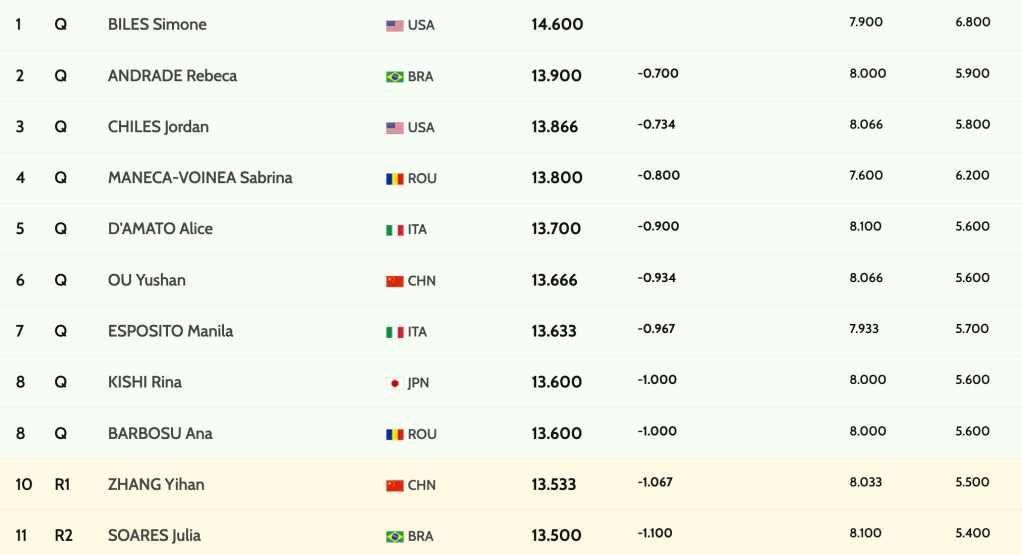Click Brazil flag next to Julia Soares
The height and width of the screenshot is (555, 1022).
click(x=395, y=537)
